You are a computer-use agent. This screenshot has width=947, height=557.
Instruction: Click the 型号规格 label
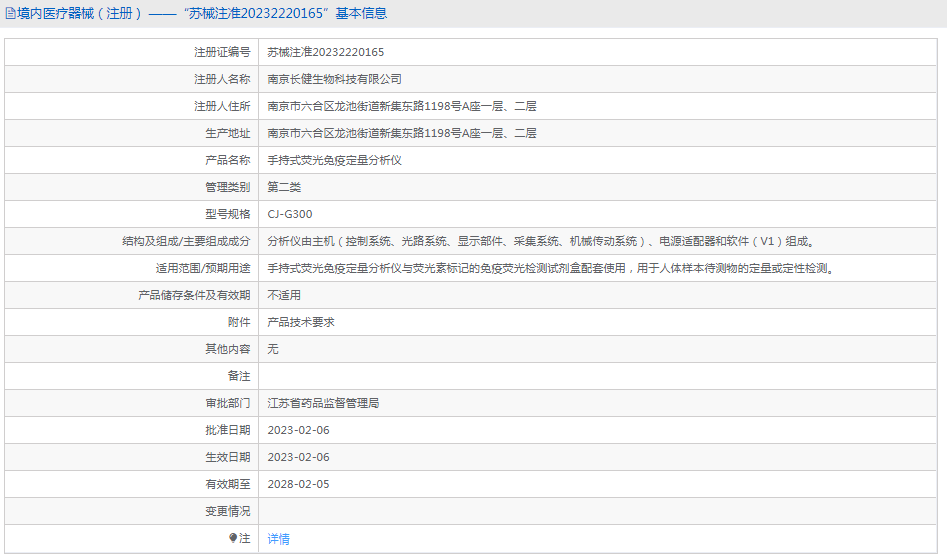point(228,214)
